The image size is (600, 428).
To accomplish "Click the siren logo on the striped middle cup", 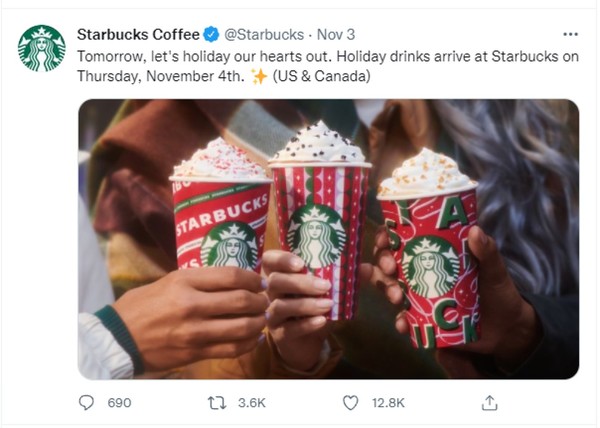I will click(316, 236).
